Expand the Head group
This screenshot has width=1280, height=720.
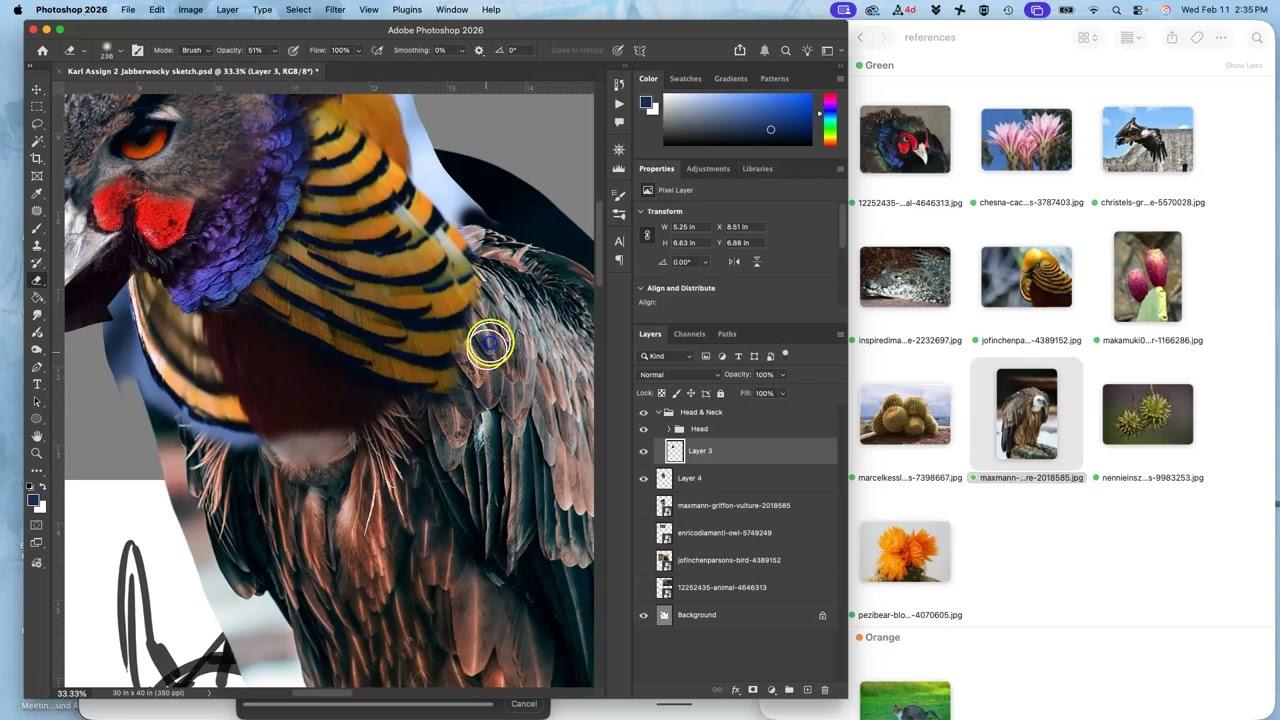(x=668, y=429)
